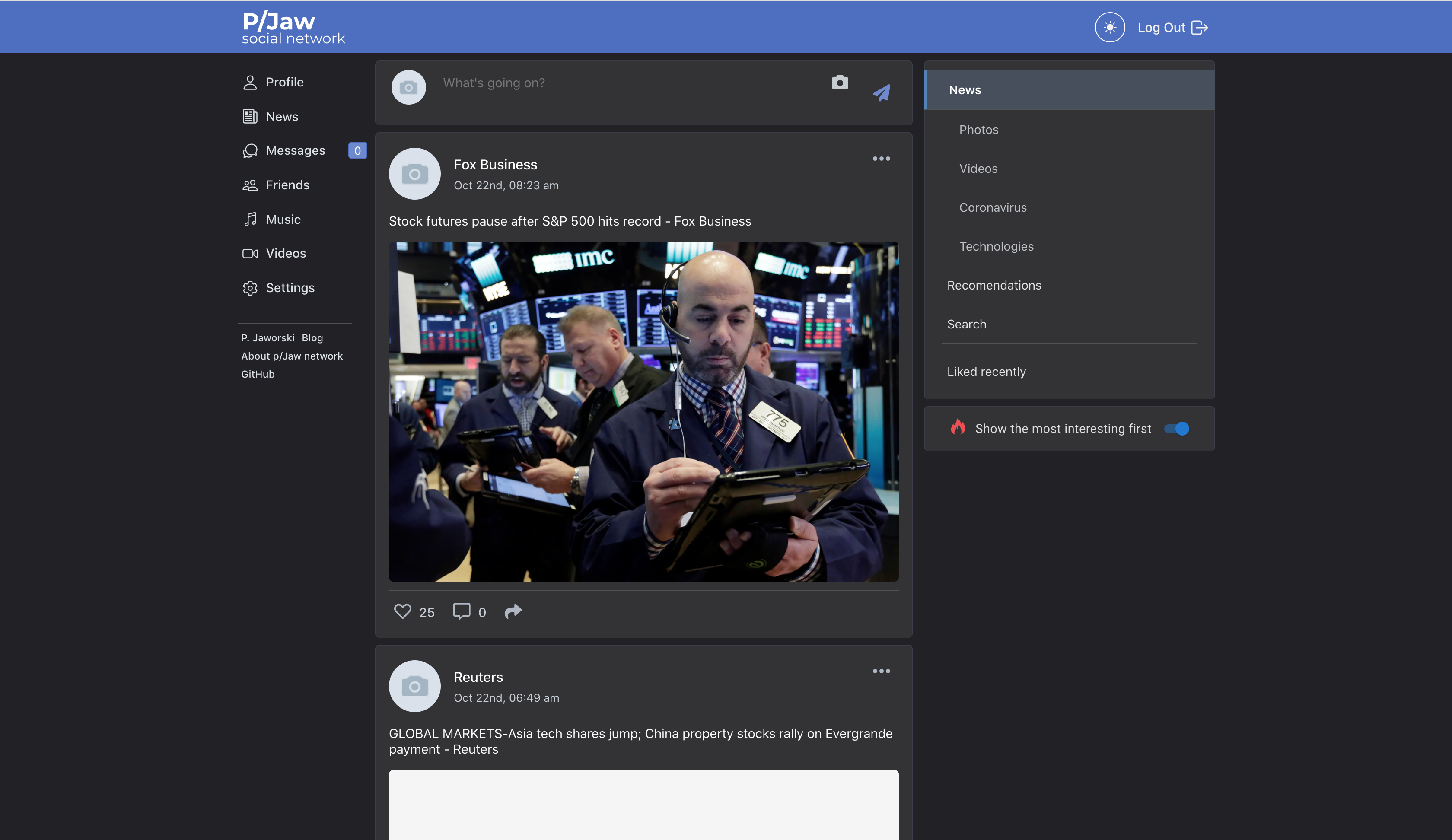The image size is (1452, 840).
Task: Click the Log Out exit icon
Action: pyautogui.click(x=1199, y=28)
